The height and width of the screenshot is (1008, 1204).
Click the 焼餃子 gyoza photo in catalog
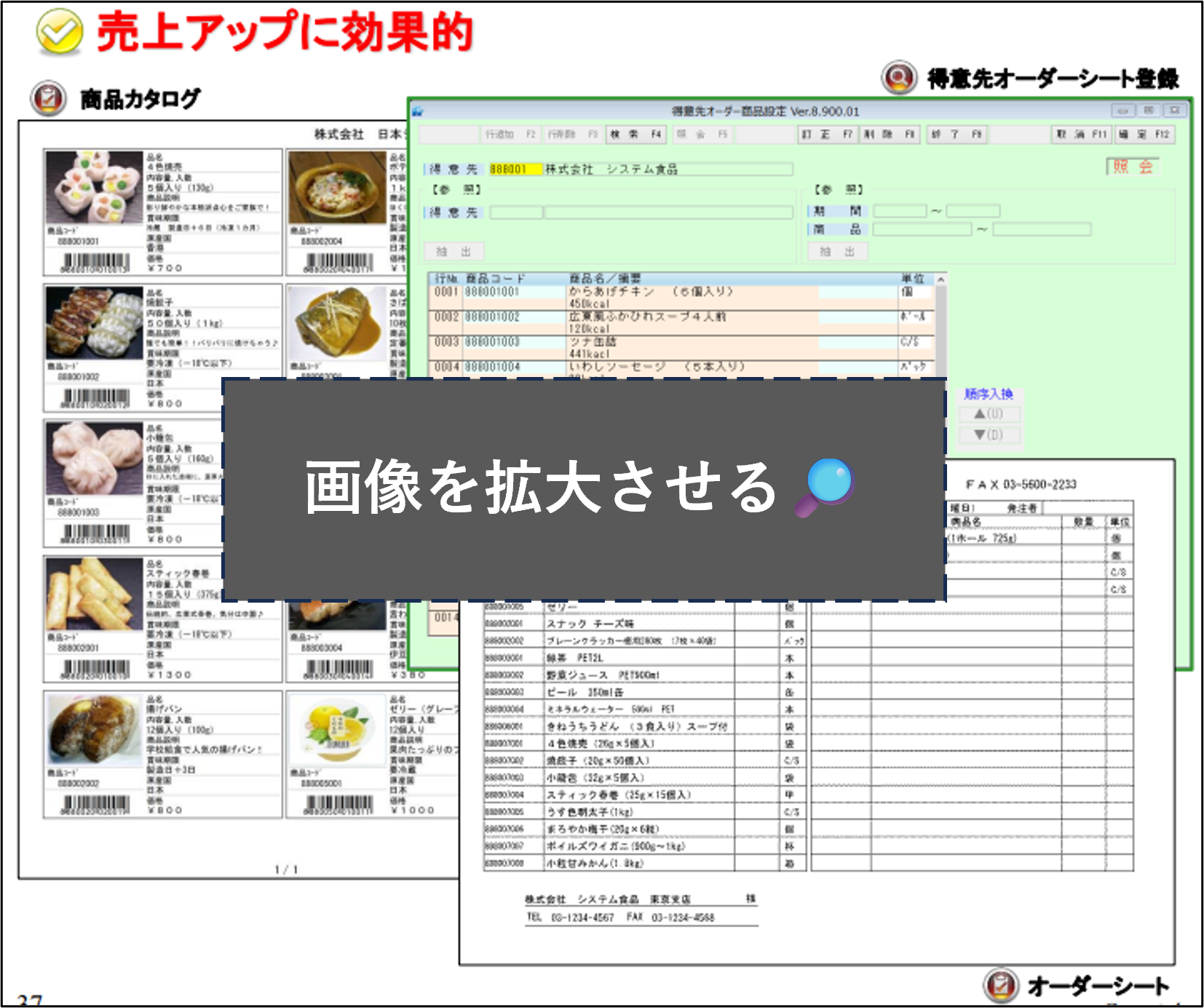click(x=94, y=323)
